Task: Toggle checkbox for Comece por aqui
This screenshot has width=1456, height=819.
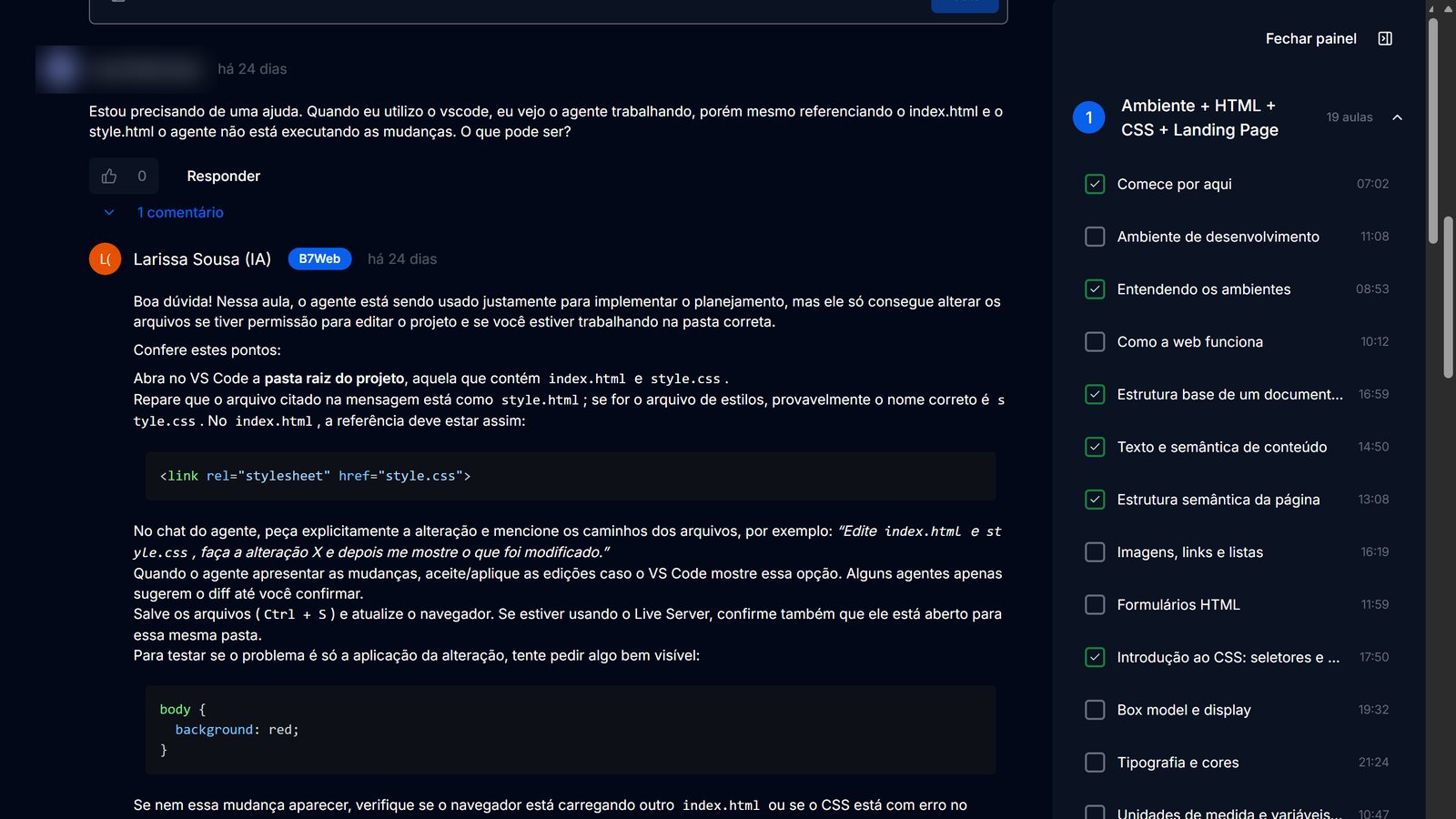Action: (x=1095, y=184)
